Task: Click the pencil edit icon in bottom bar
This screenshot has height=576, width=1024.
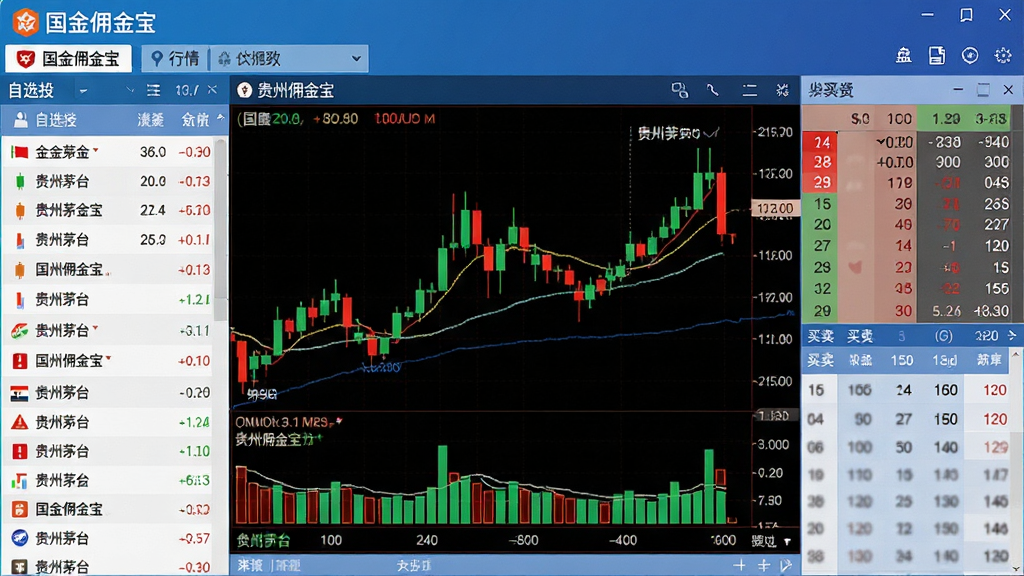Action: click(786, 566)
